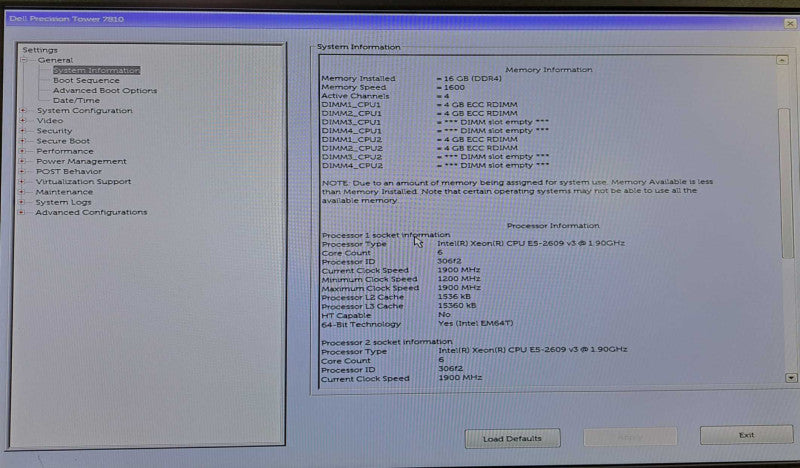Viewport: 800px width, 468px height.
Task: Expand the Security tree node
Action: [22, 131]
